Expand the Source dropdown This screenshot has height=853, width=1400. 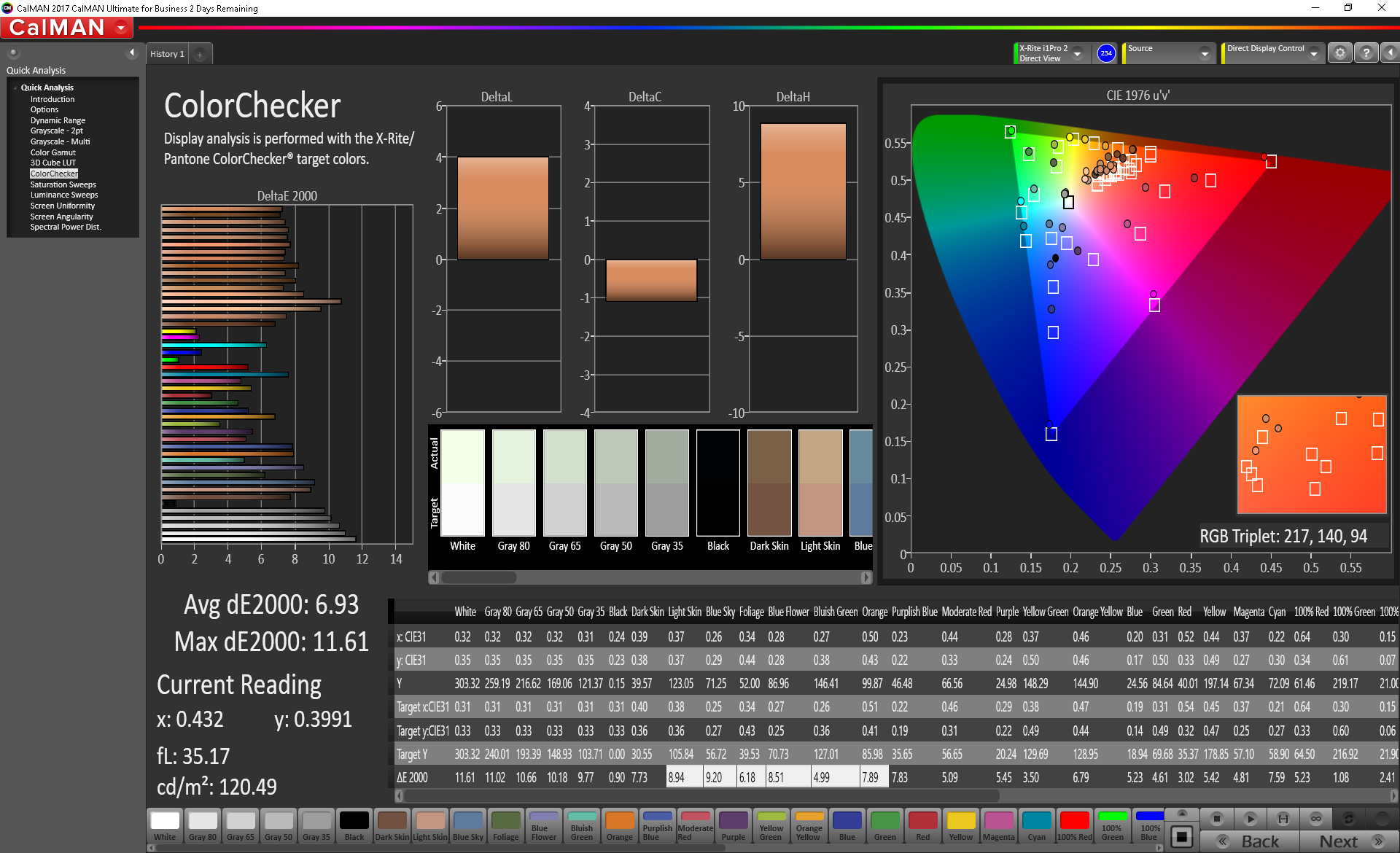click(1205, 53)
